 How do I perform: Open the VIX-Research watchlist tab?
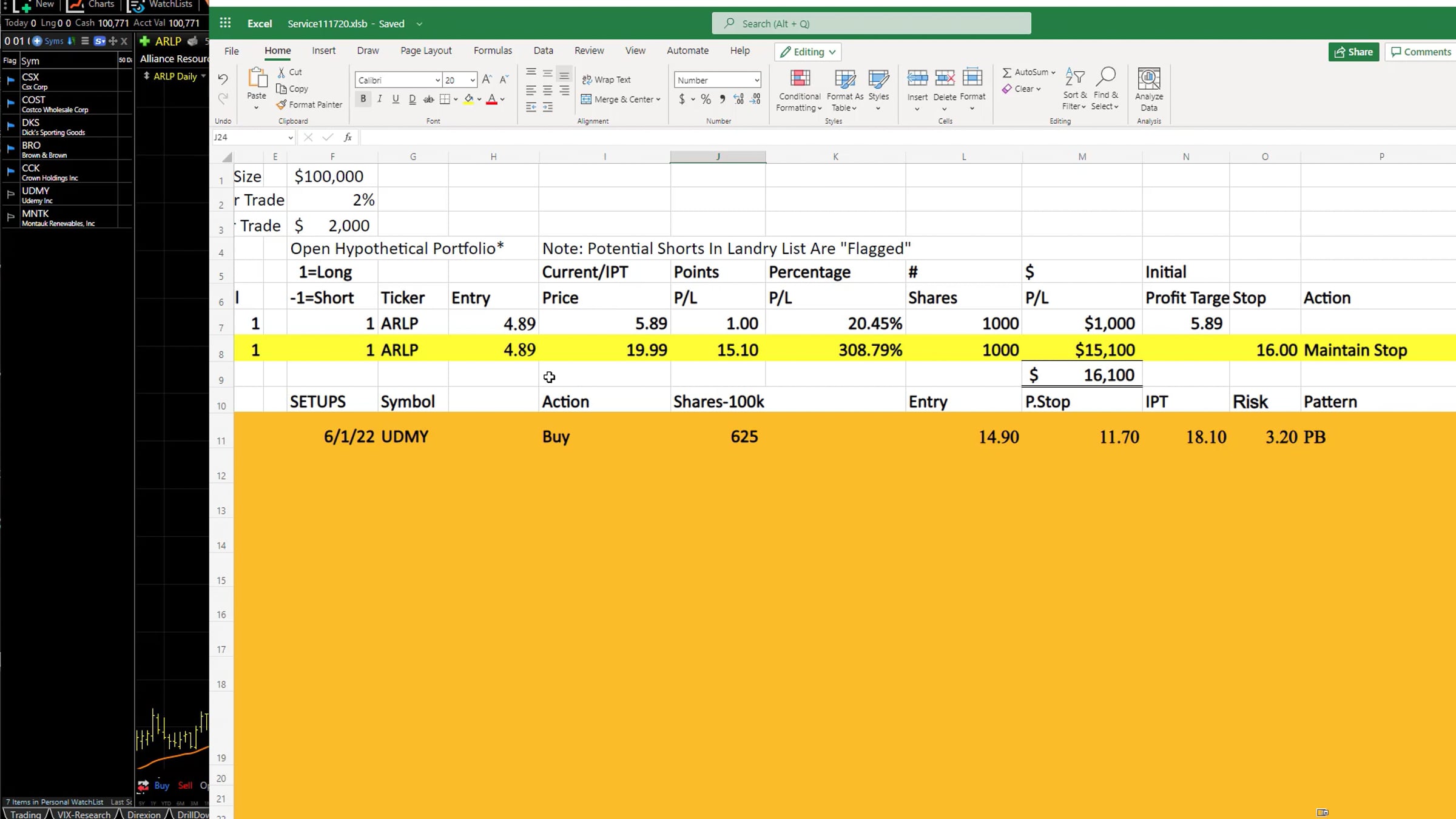click(x=84, y=814)
